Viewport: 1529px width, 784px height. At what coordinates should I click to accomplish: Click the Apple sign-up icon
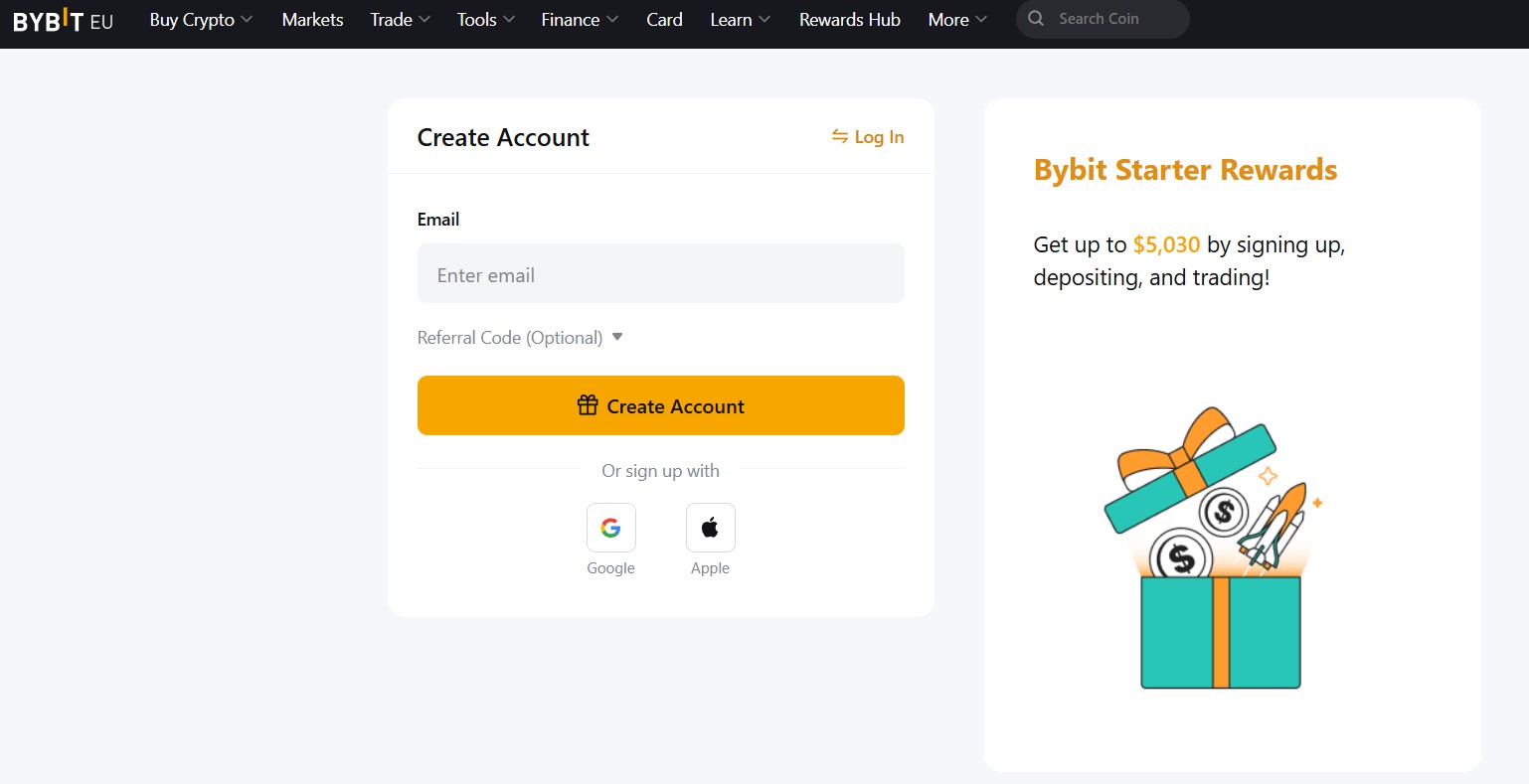[x=710, y=528]
